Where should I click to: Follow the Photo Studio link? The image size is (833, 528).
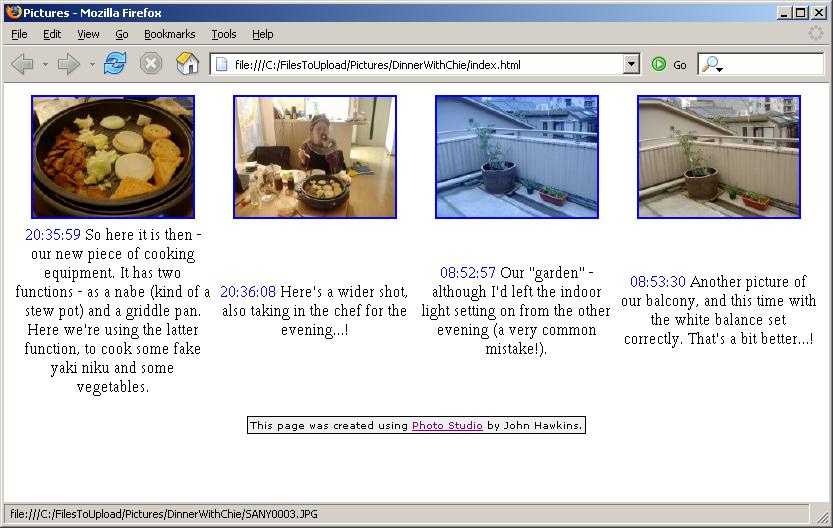click(447, 425)
